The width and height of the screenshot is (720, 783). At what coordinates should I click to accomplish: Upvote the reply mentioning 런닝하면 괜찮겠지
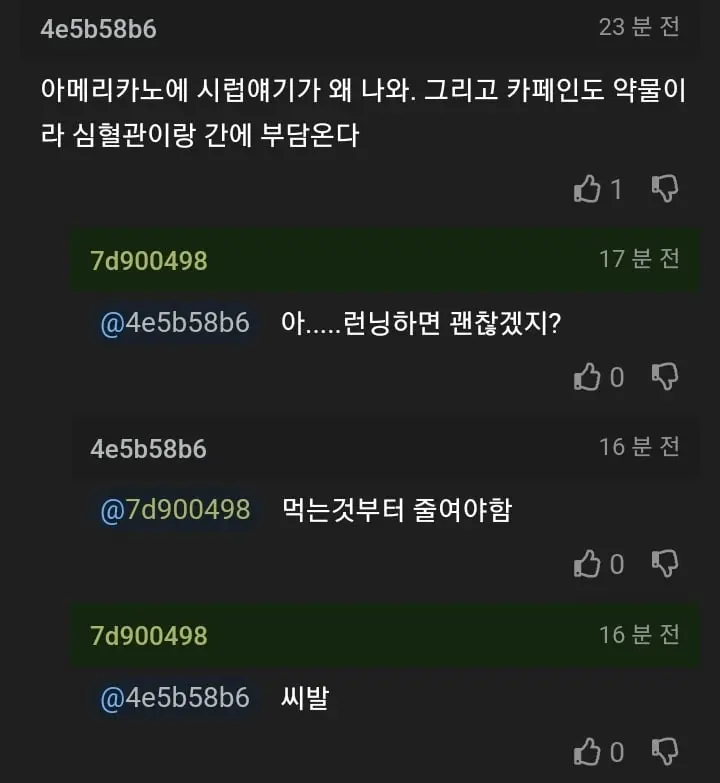[x=587, y=377]
